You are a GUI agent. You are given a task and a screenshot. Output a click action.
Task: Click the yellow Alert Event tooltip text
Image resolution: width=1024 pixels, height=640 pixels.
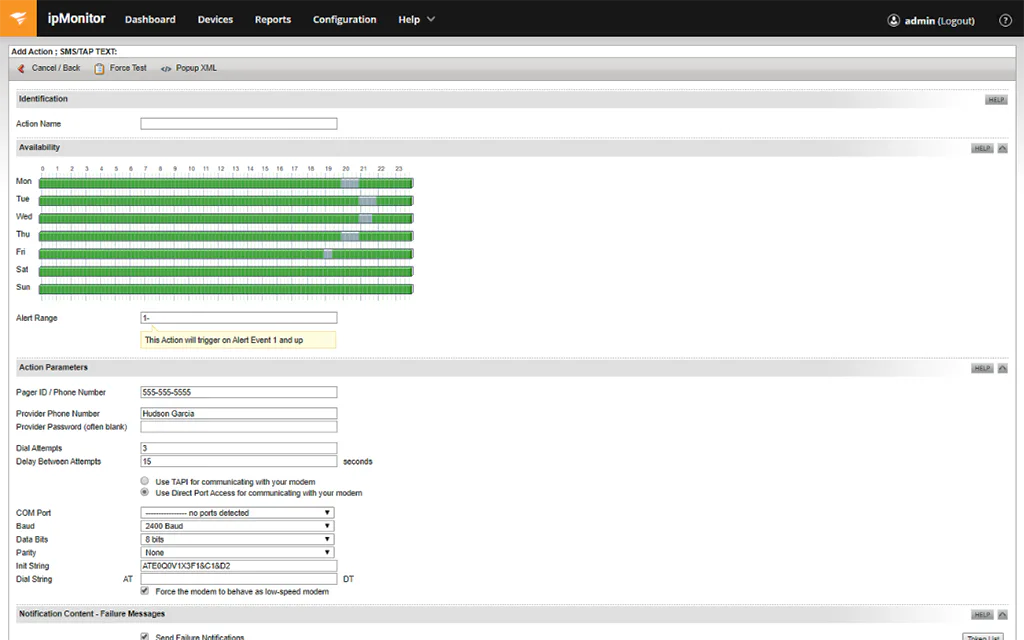click(224, 340)
